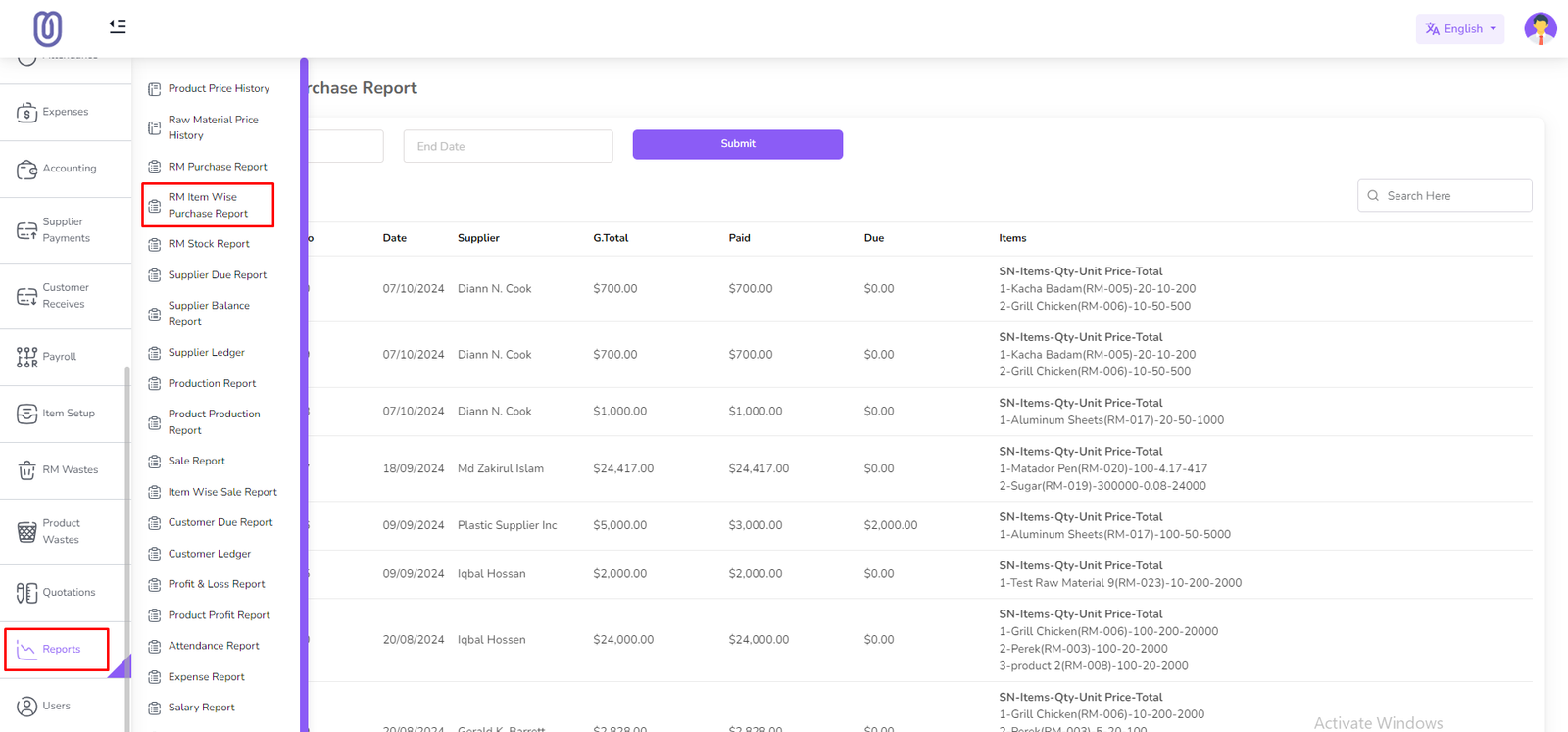Open the English language dropdown

(x=1459, y=29)
